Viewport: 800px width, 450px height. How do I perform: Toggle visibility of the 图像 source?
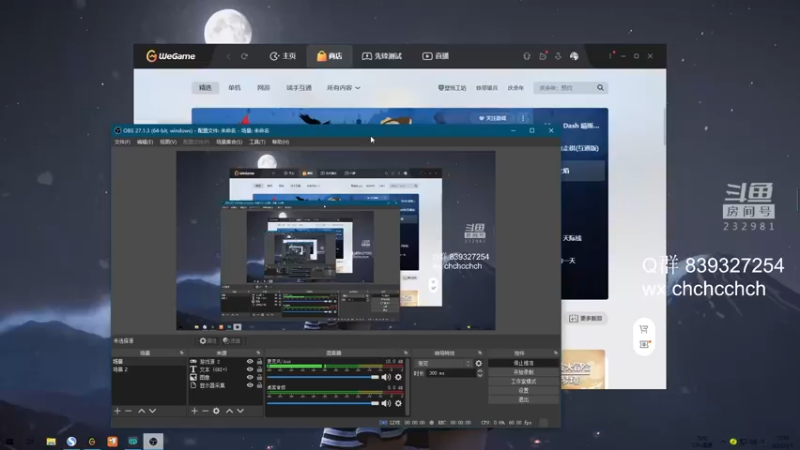tap(250, 378)
